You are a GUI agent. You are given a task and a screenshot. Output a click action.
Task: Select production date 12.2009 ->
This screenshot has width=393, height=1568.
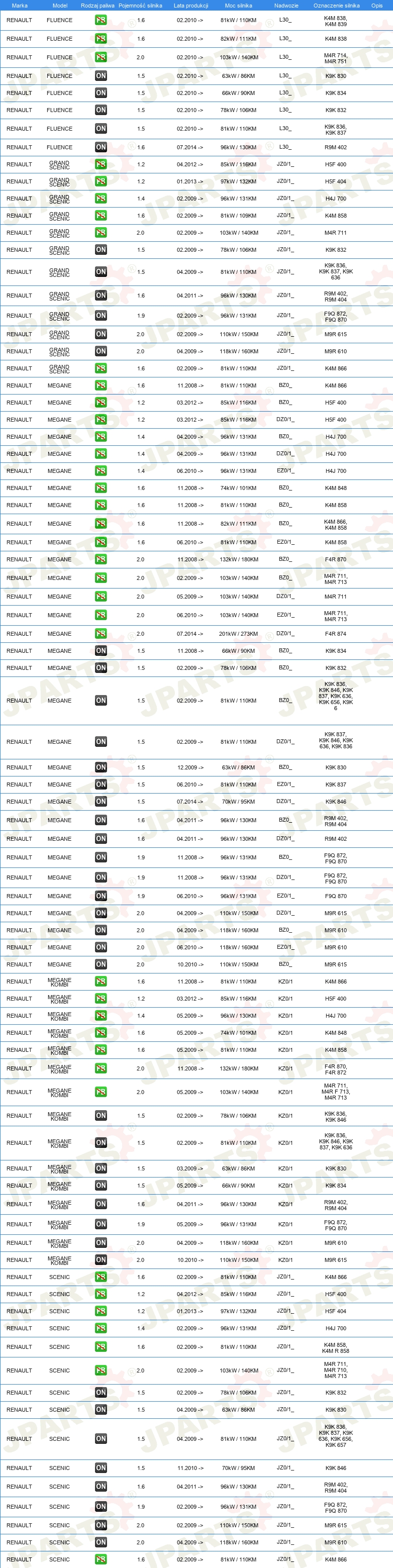(x=190, y=767)
